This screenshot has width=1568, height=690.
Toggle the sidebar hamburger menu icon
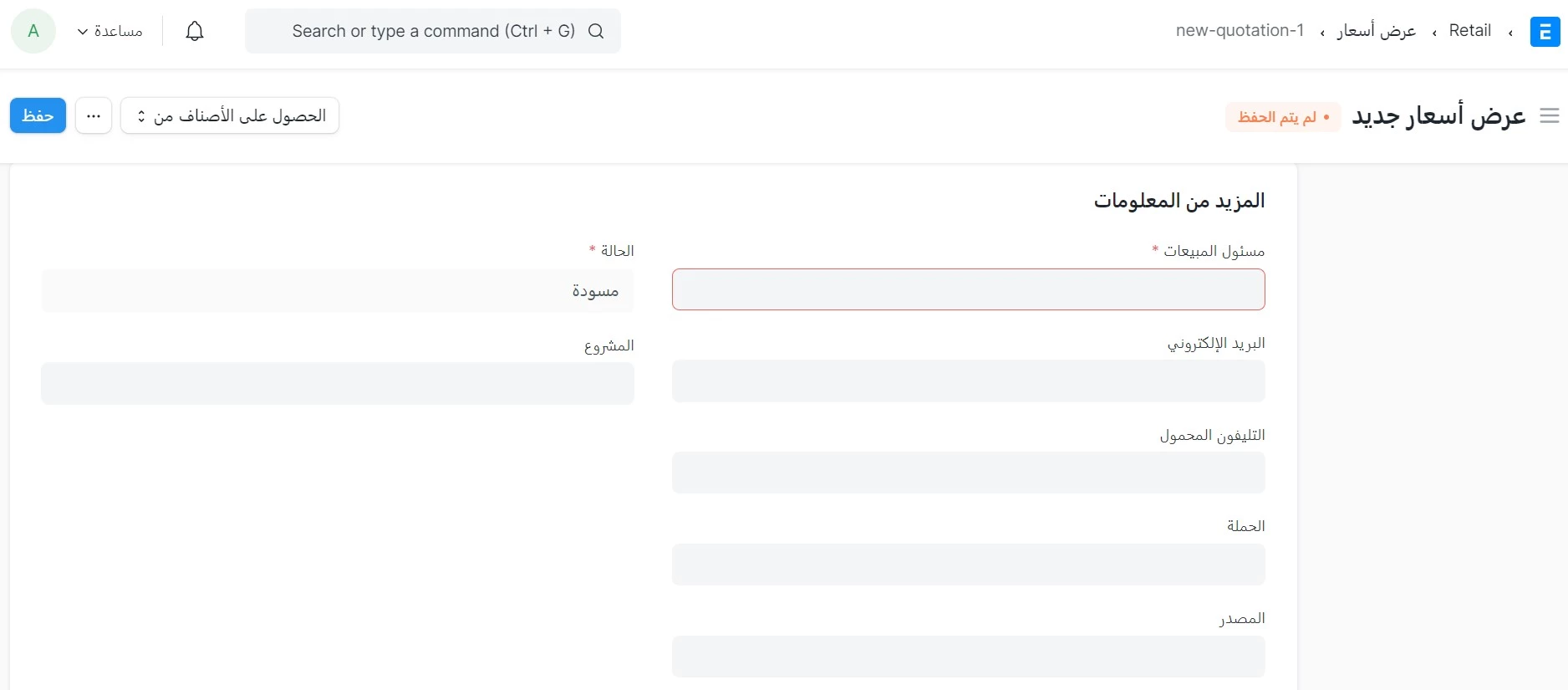(x=1550, y=116)
